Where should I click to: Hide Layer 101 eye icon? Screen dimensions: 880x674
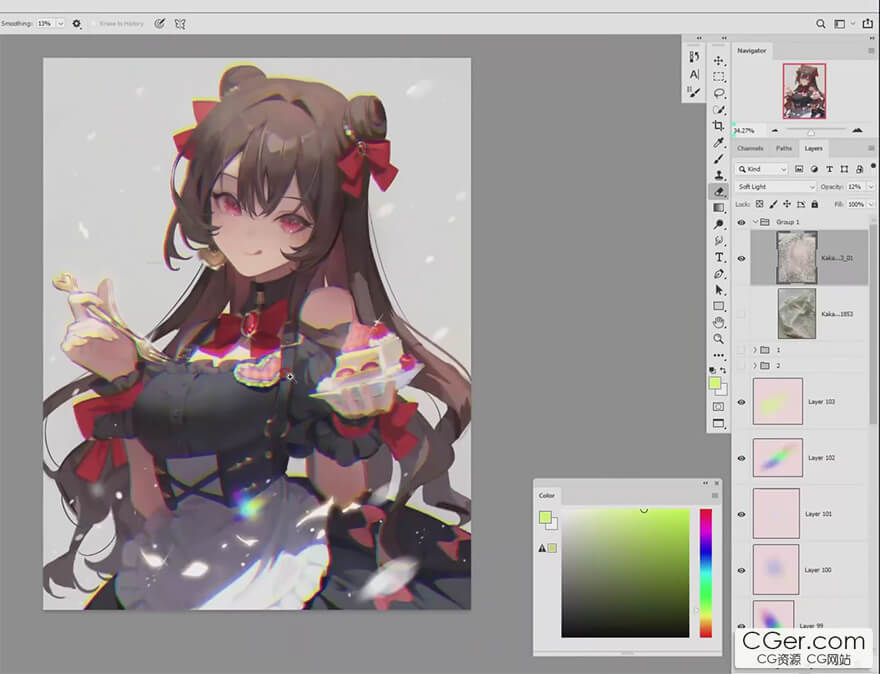click(741, 514)
